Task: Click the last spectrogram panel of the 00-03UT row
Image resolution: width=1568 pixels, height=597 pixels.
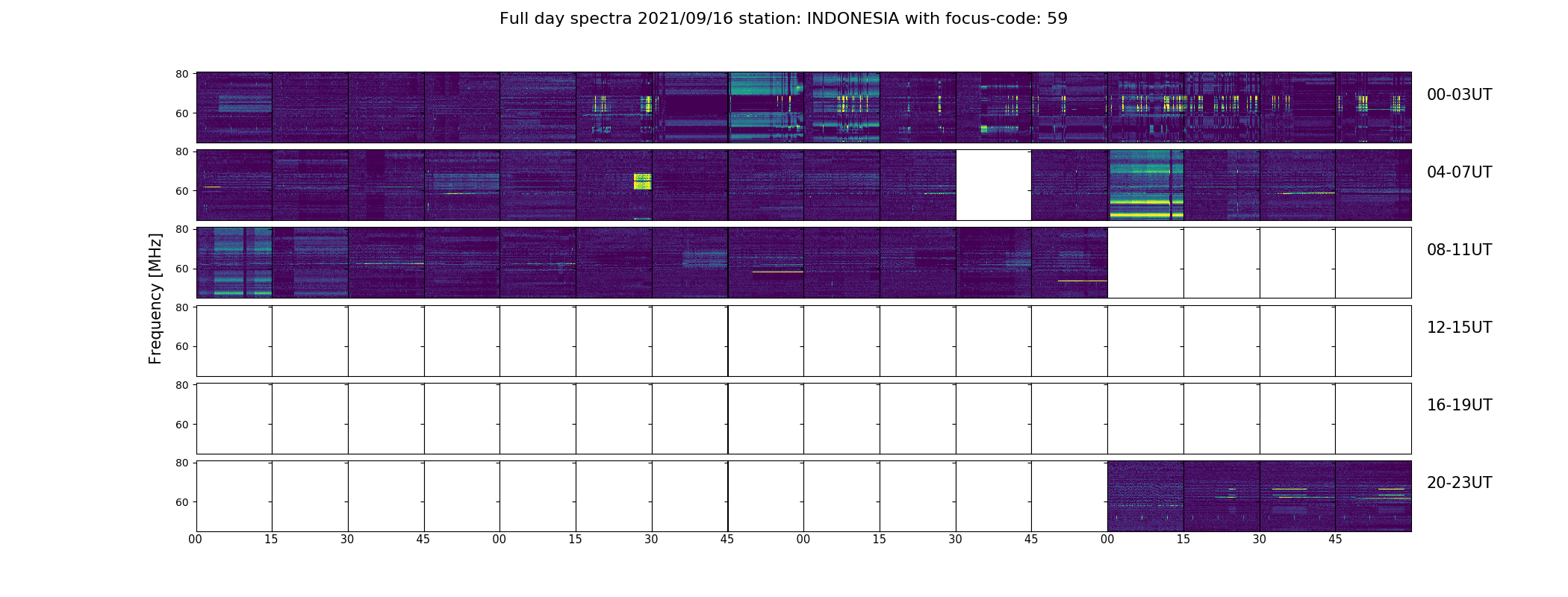Action: (x=1373, y=107)
